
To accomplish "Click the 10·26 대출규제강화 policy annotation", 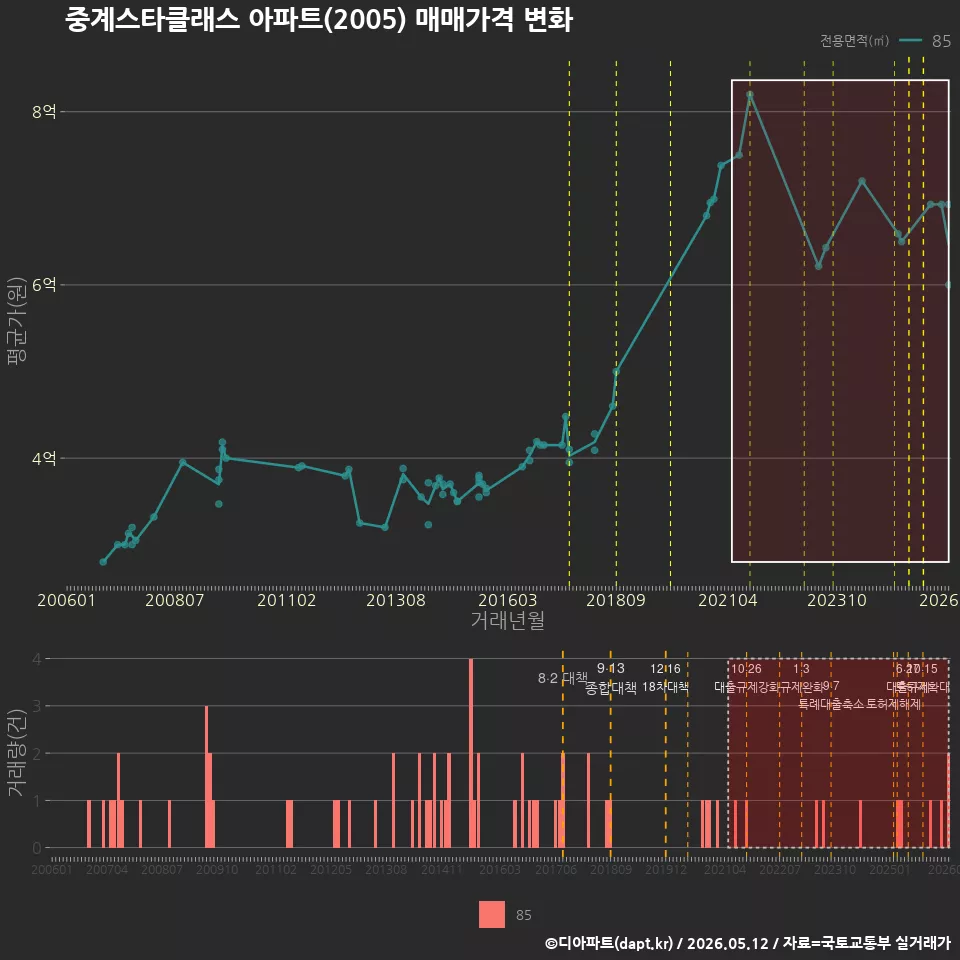I will 746,678.
